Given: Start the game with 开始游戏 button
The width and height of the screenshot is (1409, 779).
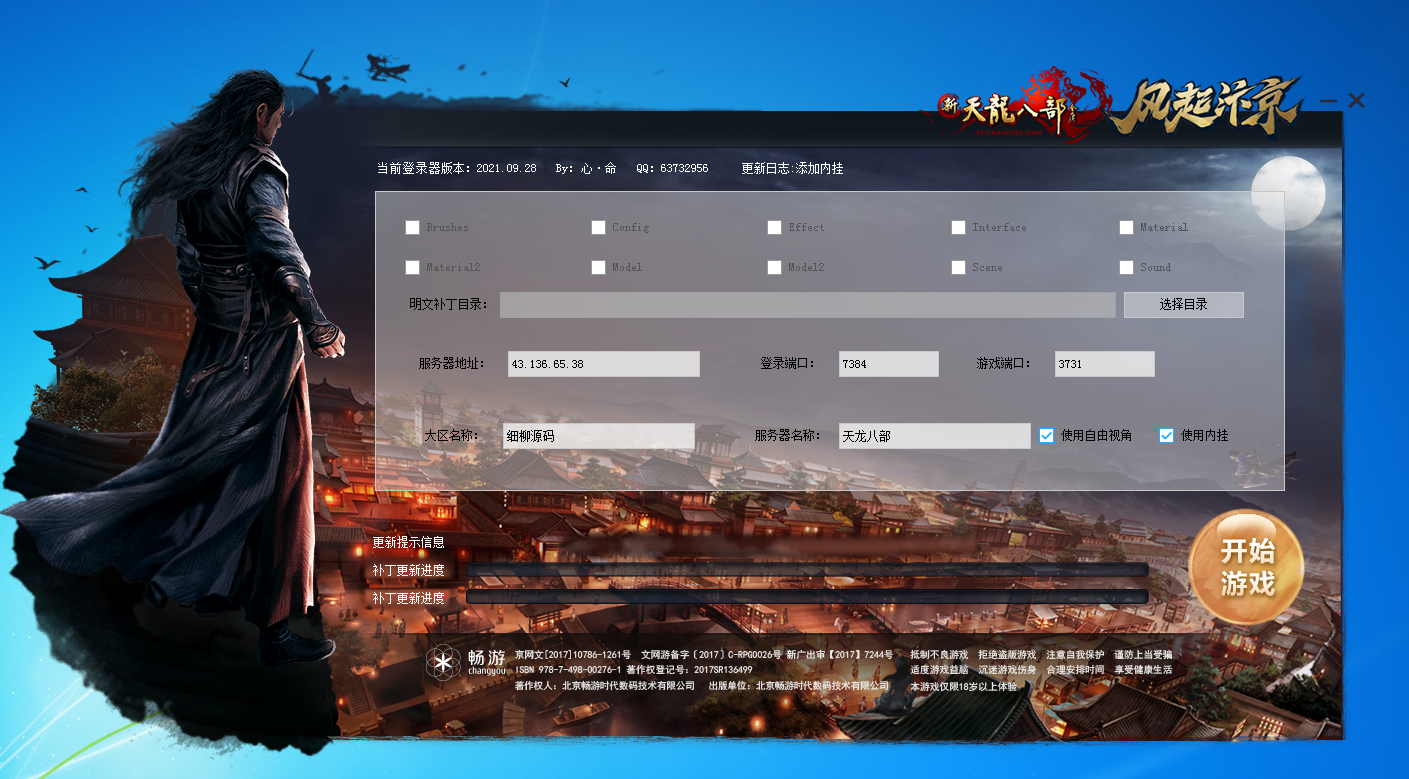Looking at the screenshot, I should pyautogui.click(x=1246, y=568).
